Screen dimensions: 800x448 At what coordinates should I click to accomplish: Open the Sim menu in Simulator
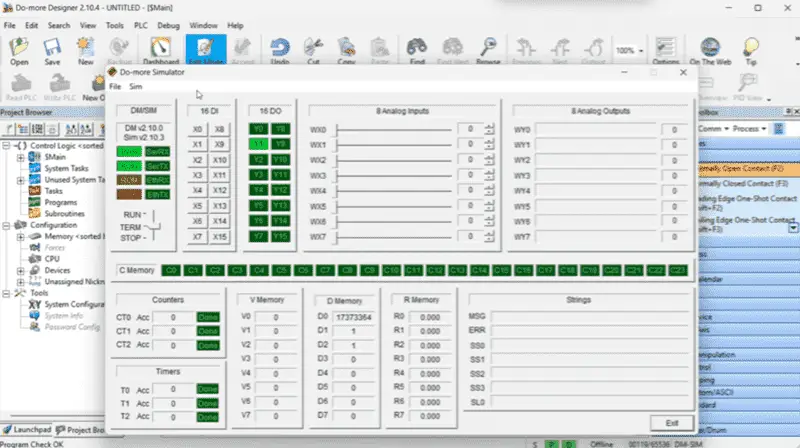point(135,86)
